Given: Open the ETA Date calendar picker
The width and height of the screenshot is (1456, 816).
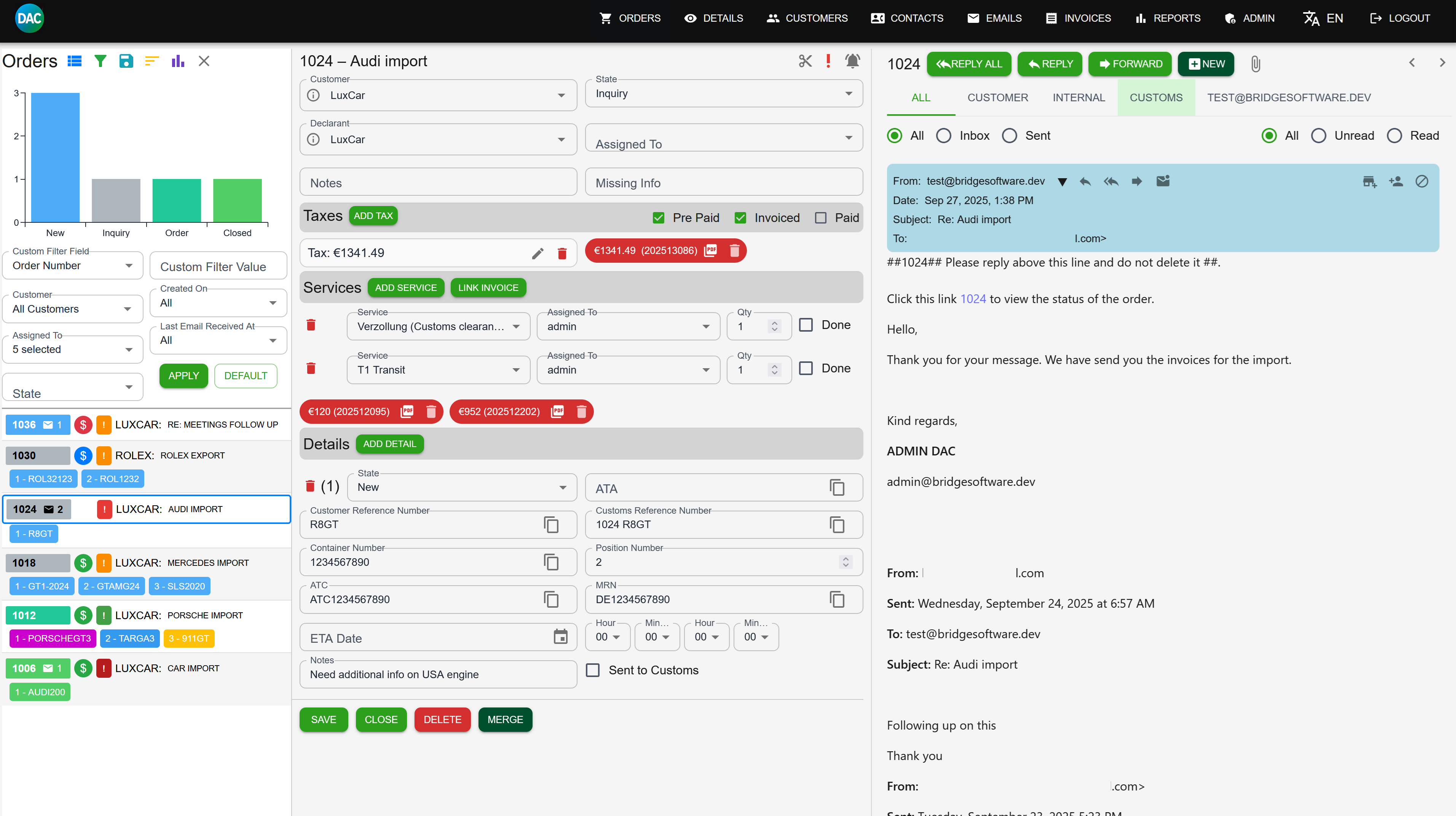Looking at the screenshot, I should click(560, 637).
